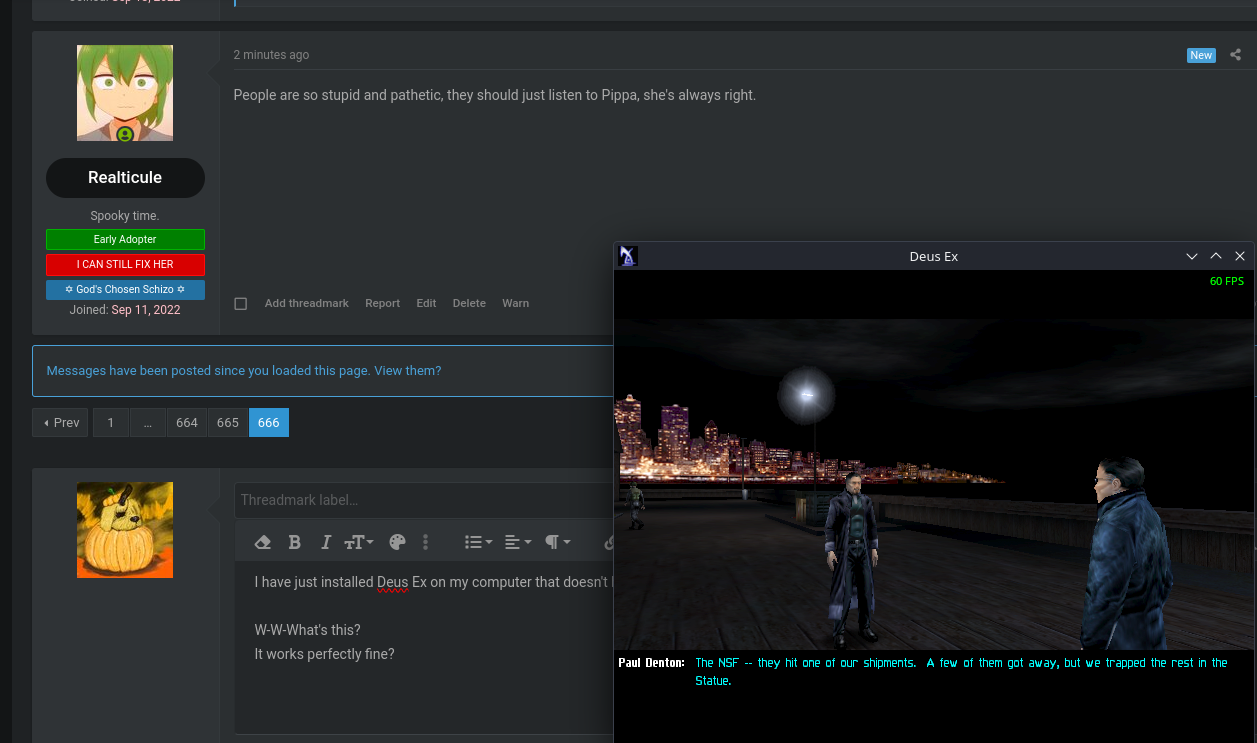Click the three-dot more options icon in editor
The height and width of the screenshot is (743, 1257).
[x=425, y=542]
